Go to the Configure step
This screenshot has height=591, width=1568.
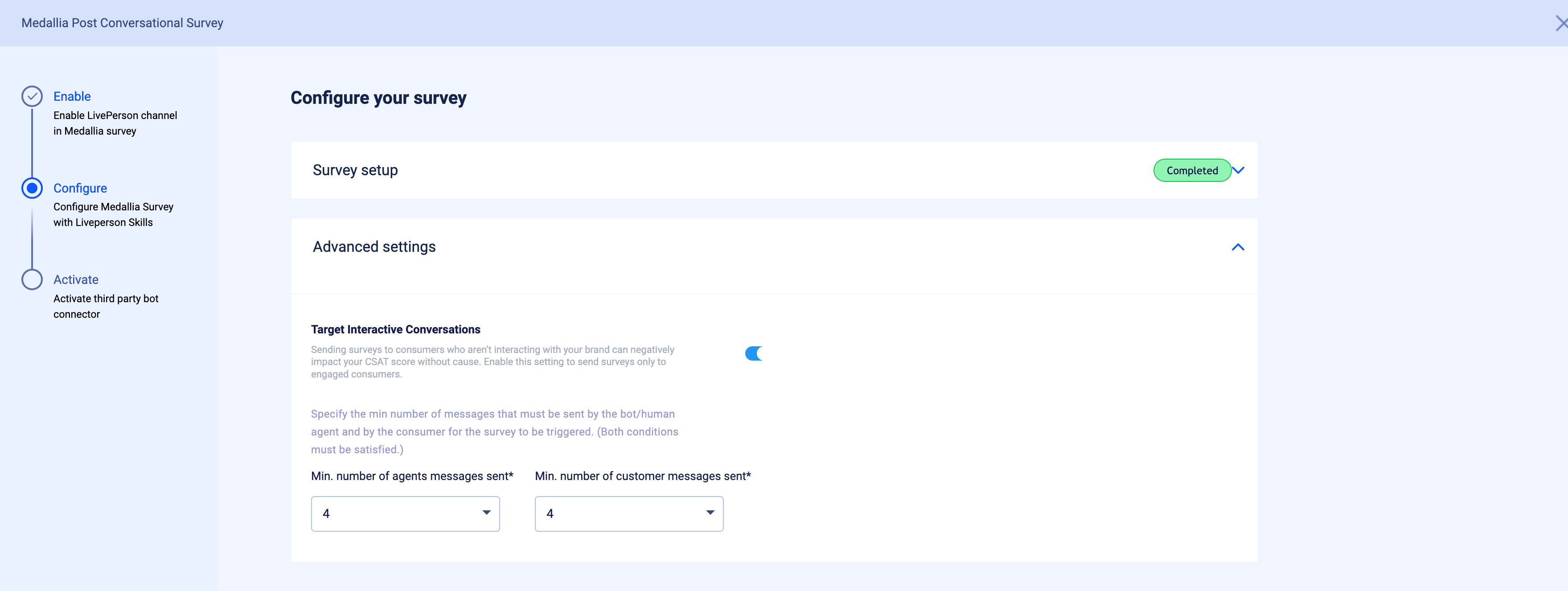pos(80,188)
